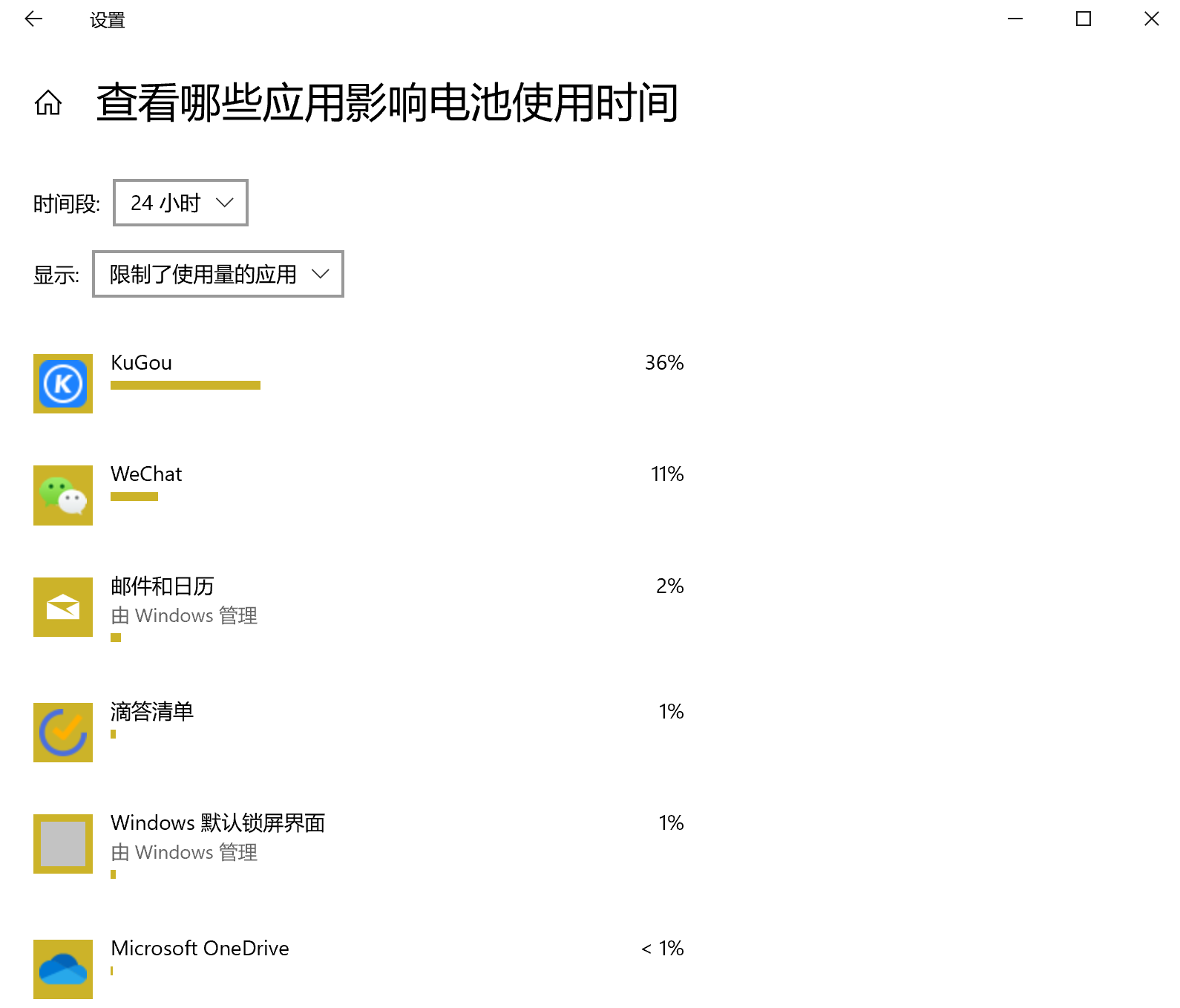
Task: Click the 滴答清单 checkmark app icon
Action: (63, 733)
